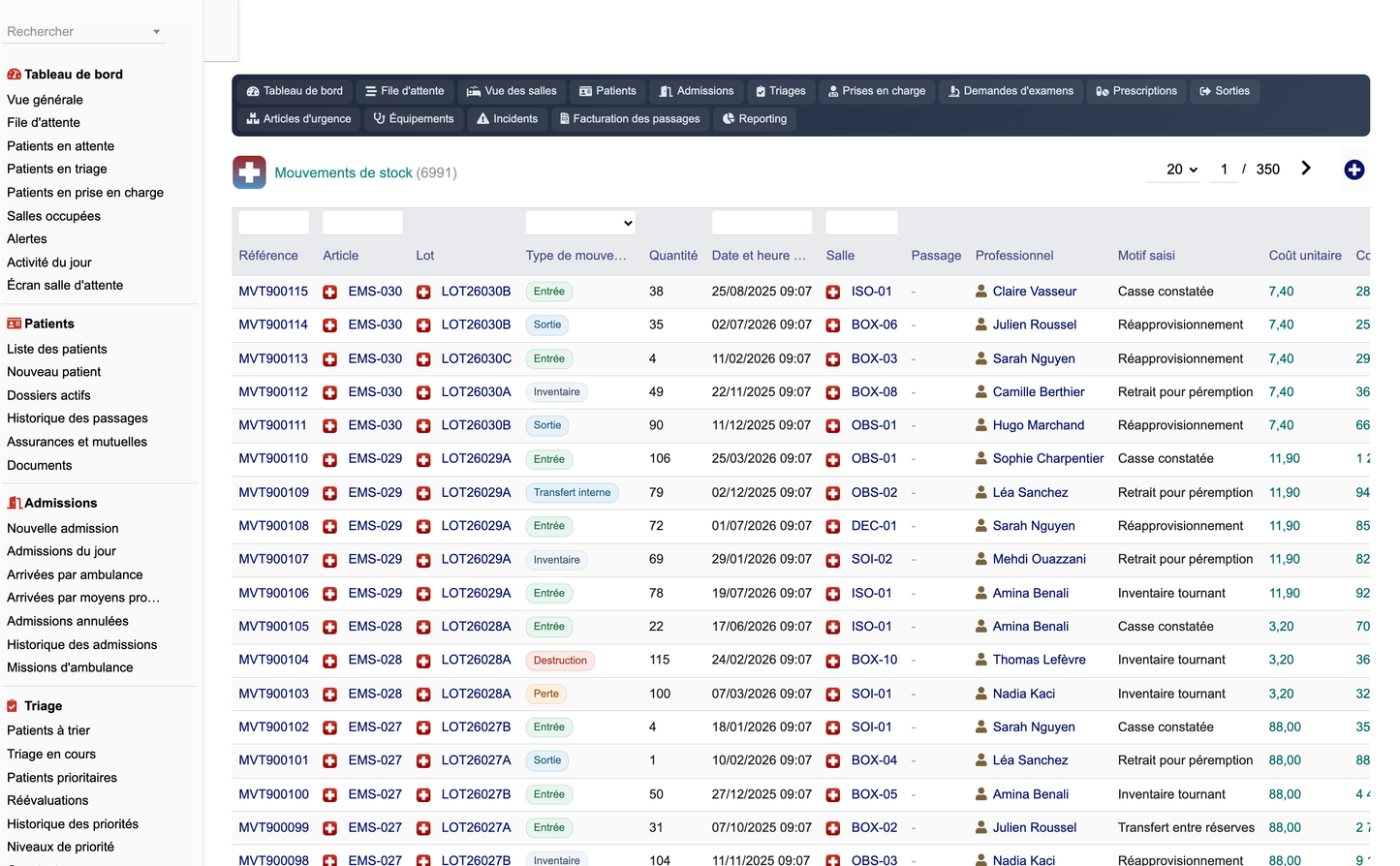
Task: Click the lot icon beside LOT26028A in row MVT900104
Action: pos(423,661)
